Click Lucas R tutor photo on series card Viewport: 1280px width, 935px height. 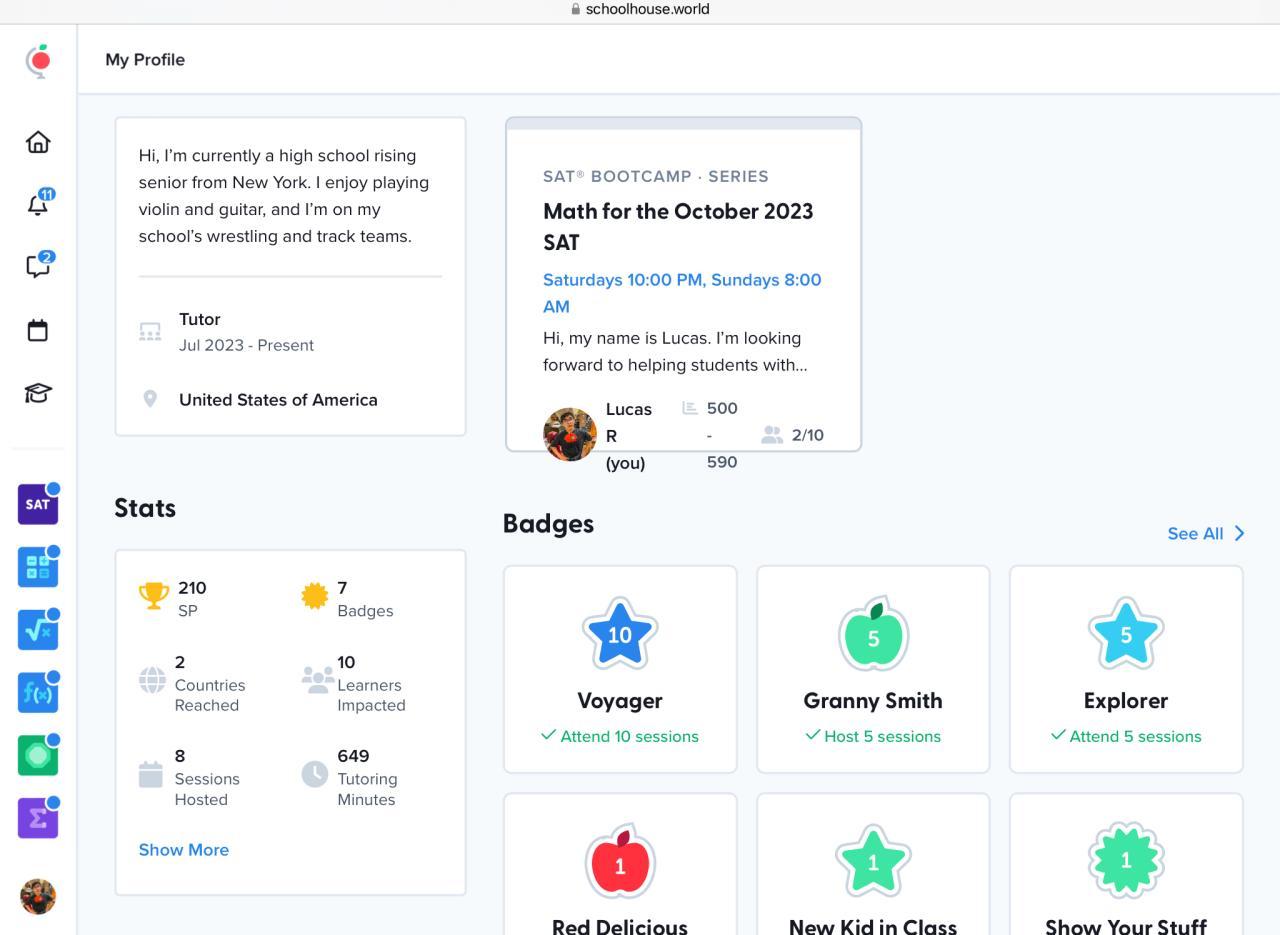coord(570,435)
